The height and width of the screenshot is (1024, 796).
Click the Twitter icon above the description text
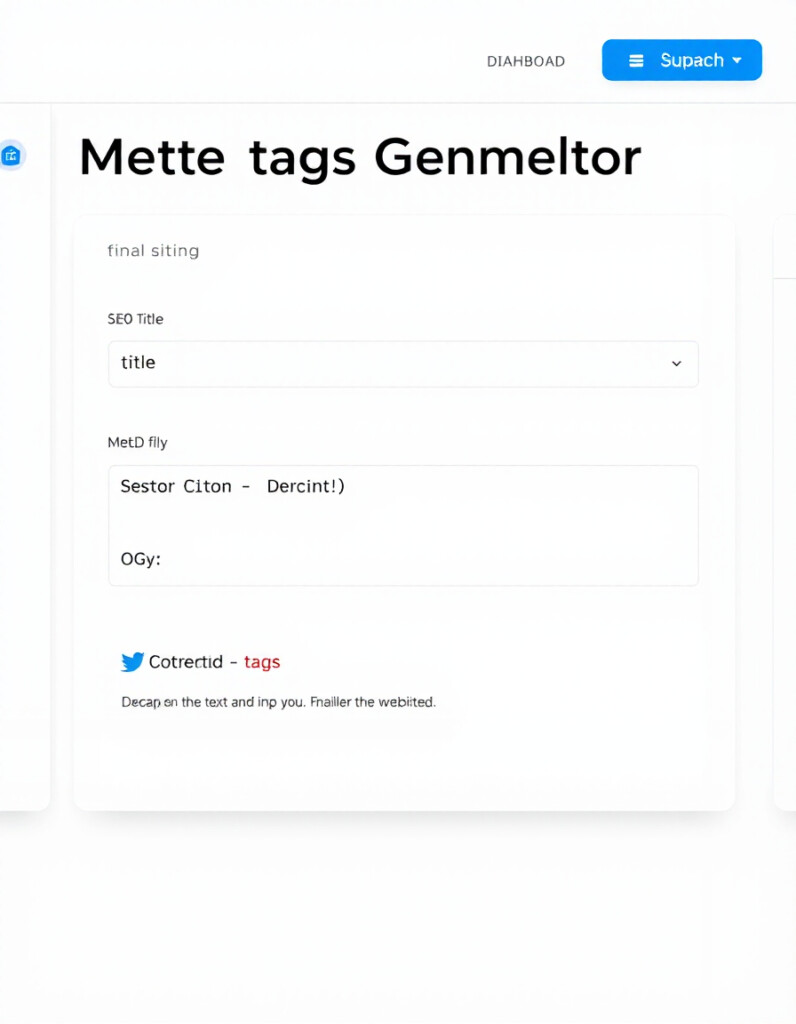click(x=131, y=661)
